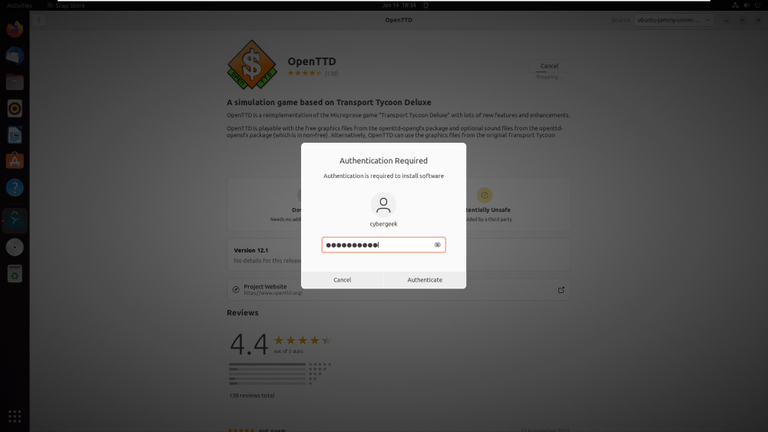Click the Potentially Unsafe warning icon
This screenshot has height=432, width=768.
coord(484,195)
